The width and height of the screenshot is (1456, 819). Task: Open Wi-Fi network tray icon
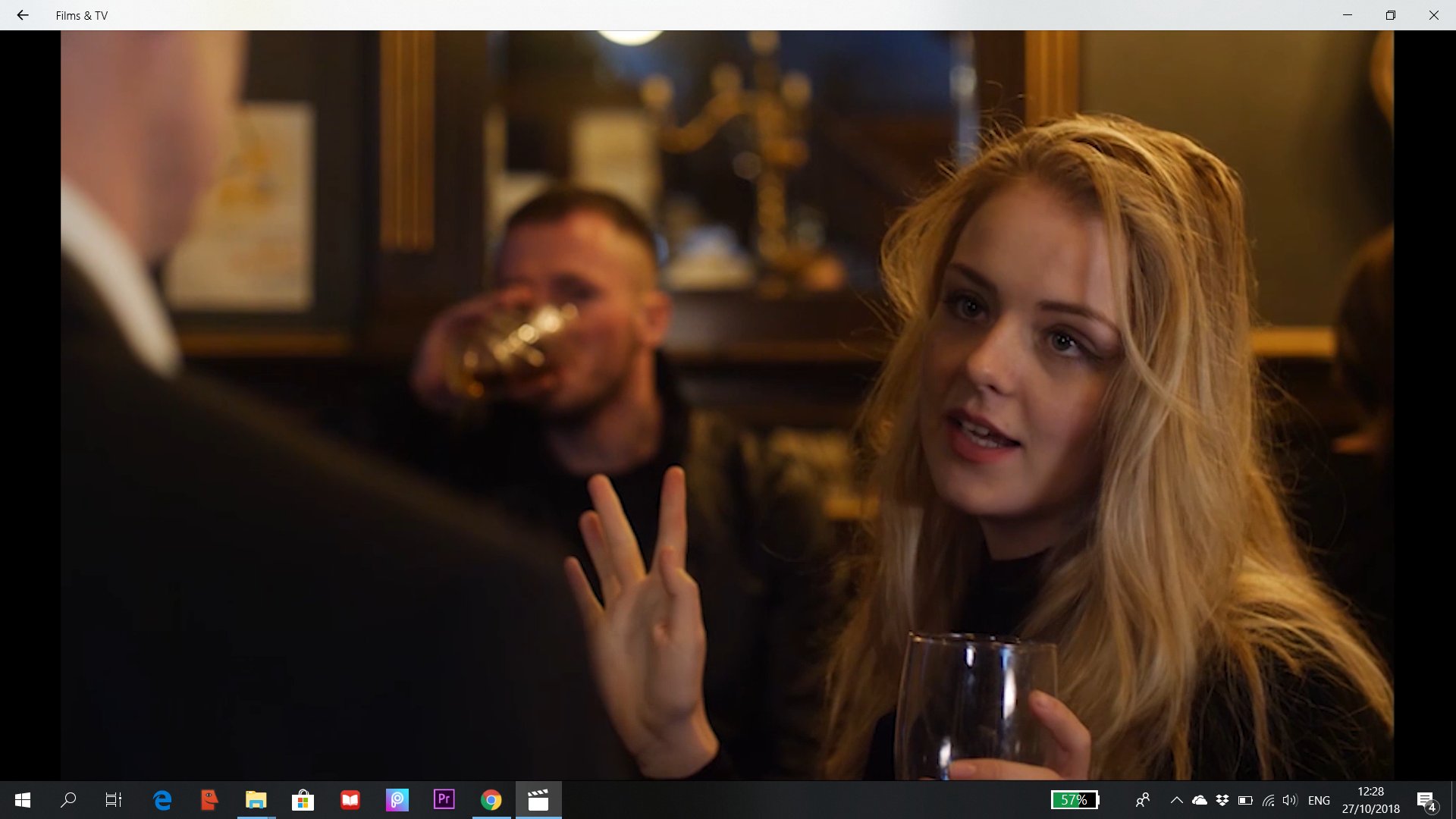pos(1268,800)
